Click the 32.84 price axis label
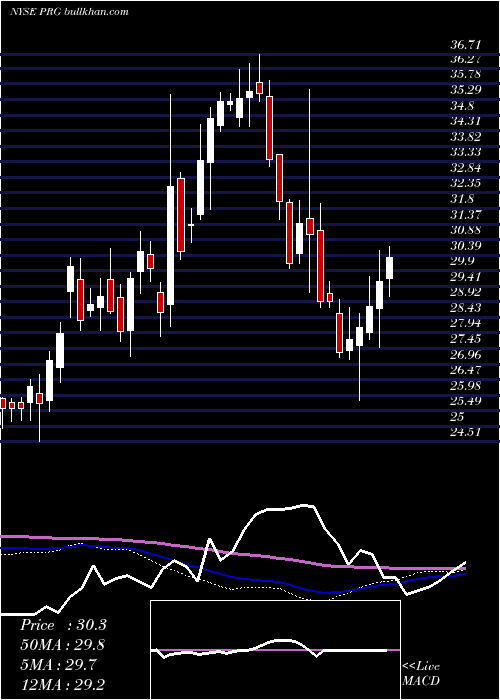 pos(466,168)
